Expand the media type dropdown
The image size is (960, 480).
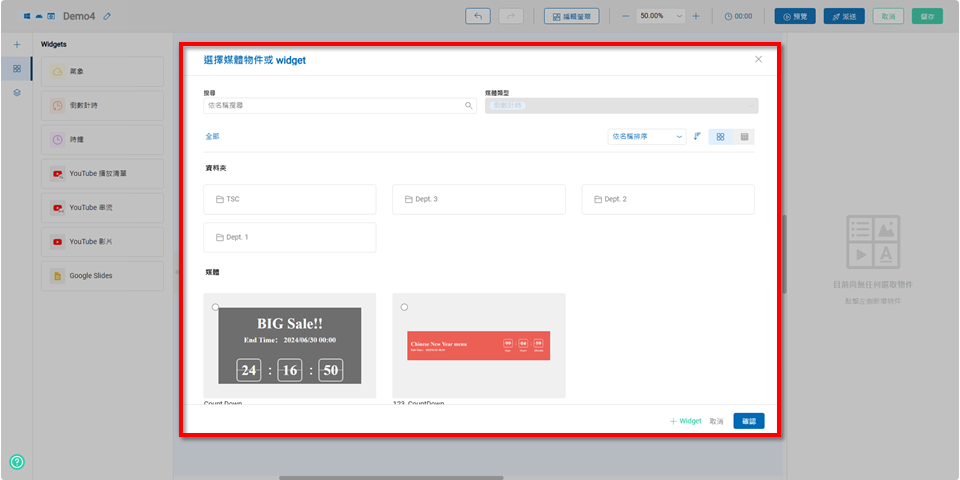click(621, 105)
